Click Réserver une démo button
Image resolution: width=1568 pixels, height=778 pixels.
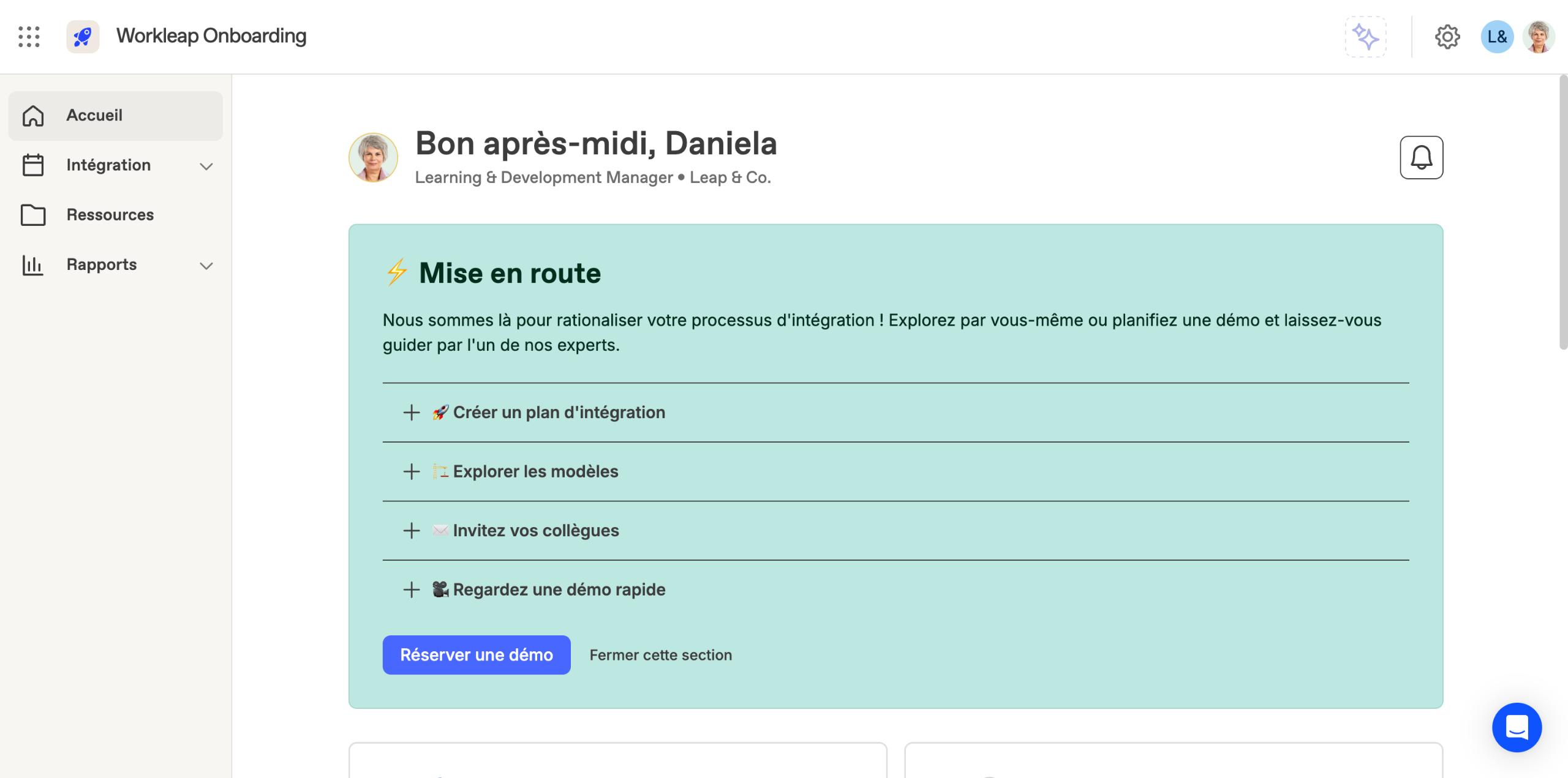(476, 655)
